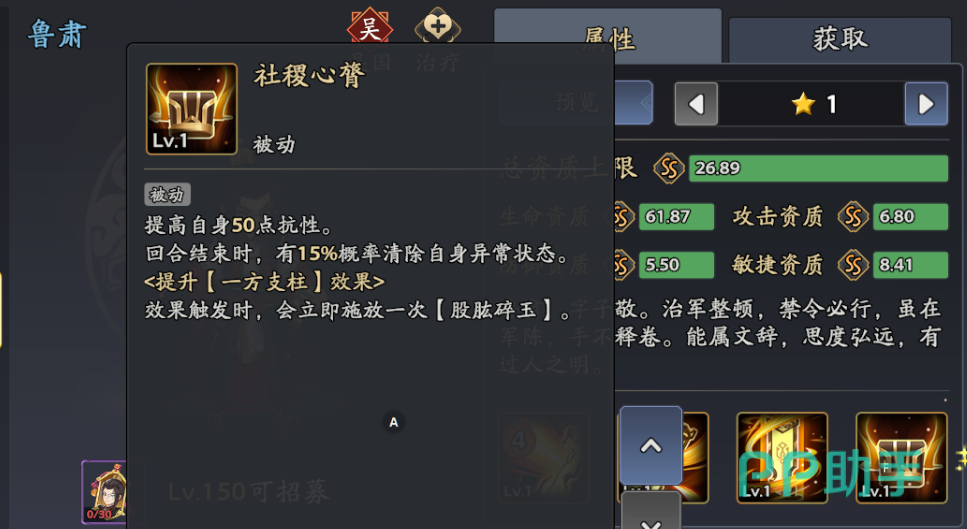This screenshot has width=967, height=529.
Task: Select the rightmost Lv.1 chest skill icon
Action: 901,457
